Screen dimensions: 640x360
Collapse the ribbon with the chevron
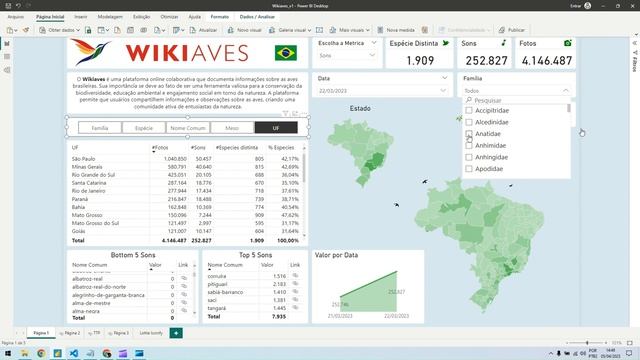(x=636, y=35)
